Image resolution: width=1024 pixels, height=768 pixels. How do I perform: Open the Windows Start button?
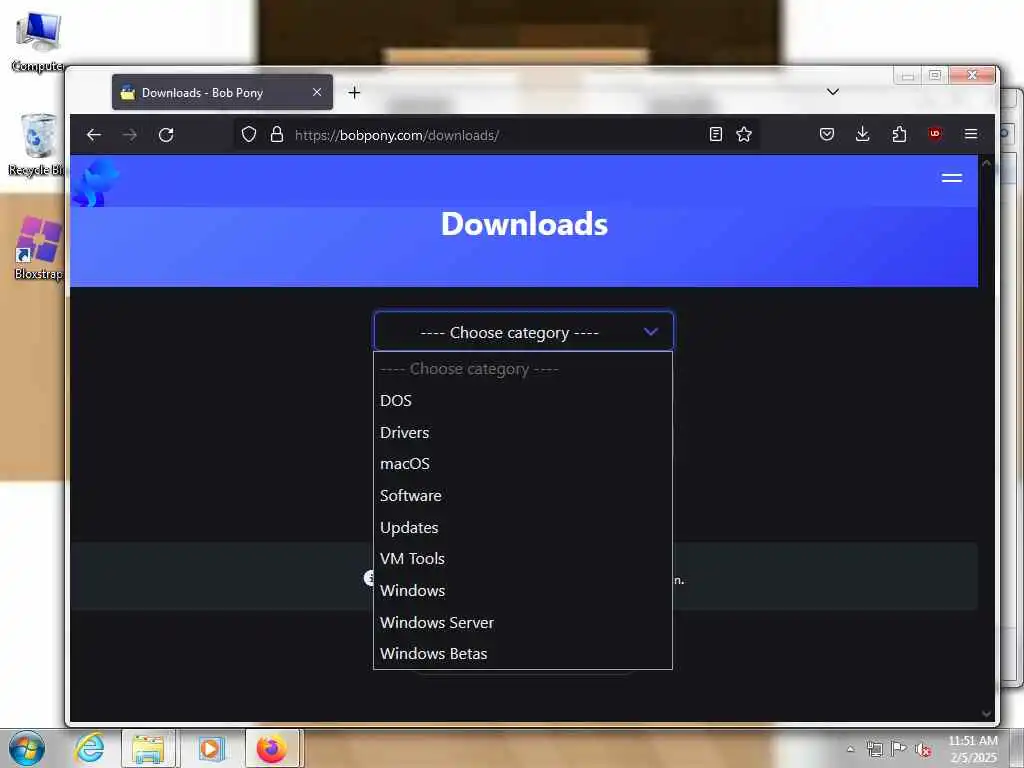pyautogui.click(x=26, y=748)
